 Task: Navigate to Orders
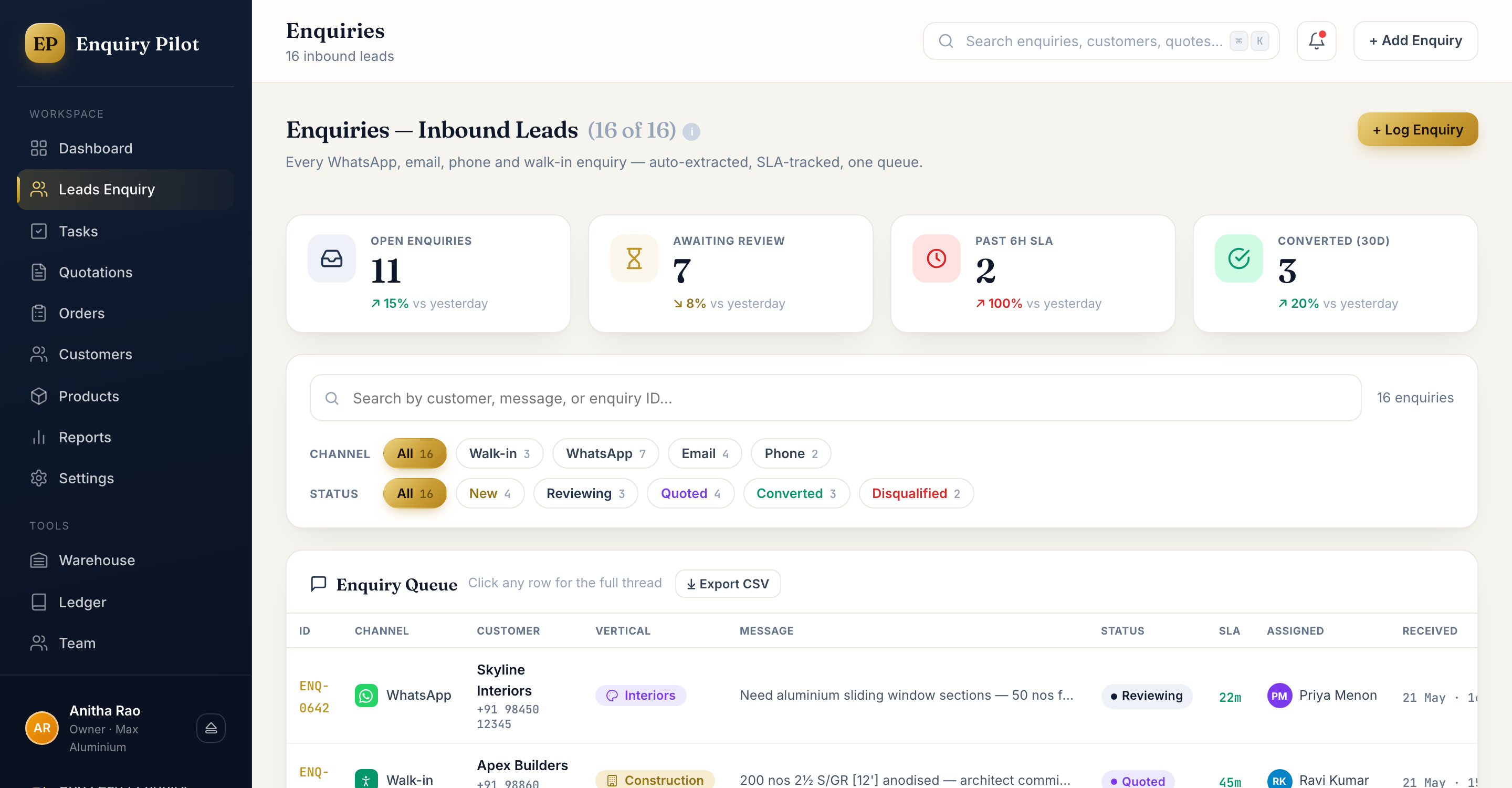click(125, 313)
